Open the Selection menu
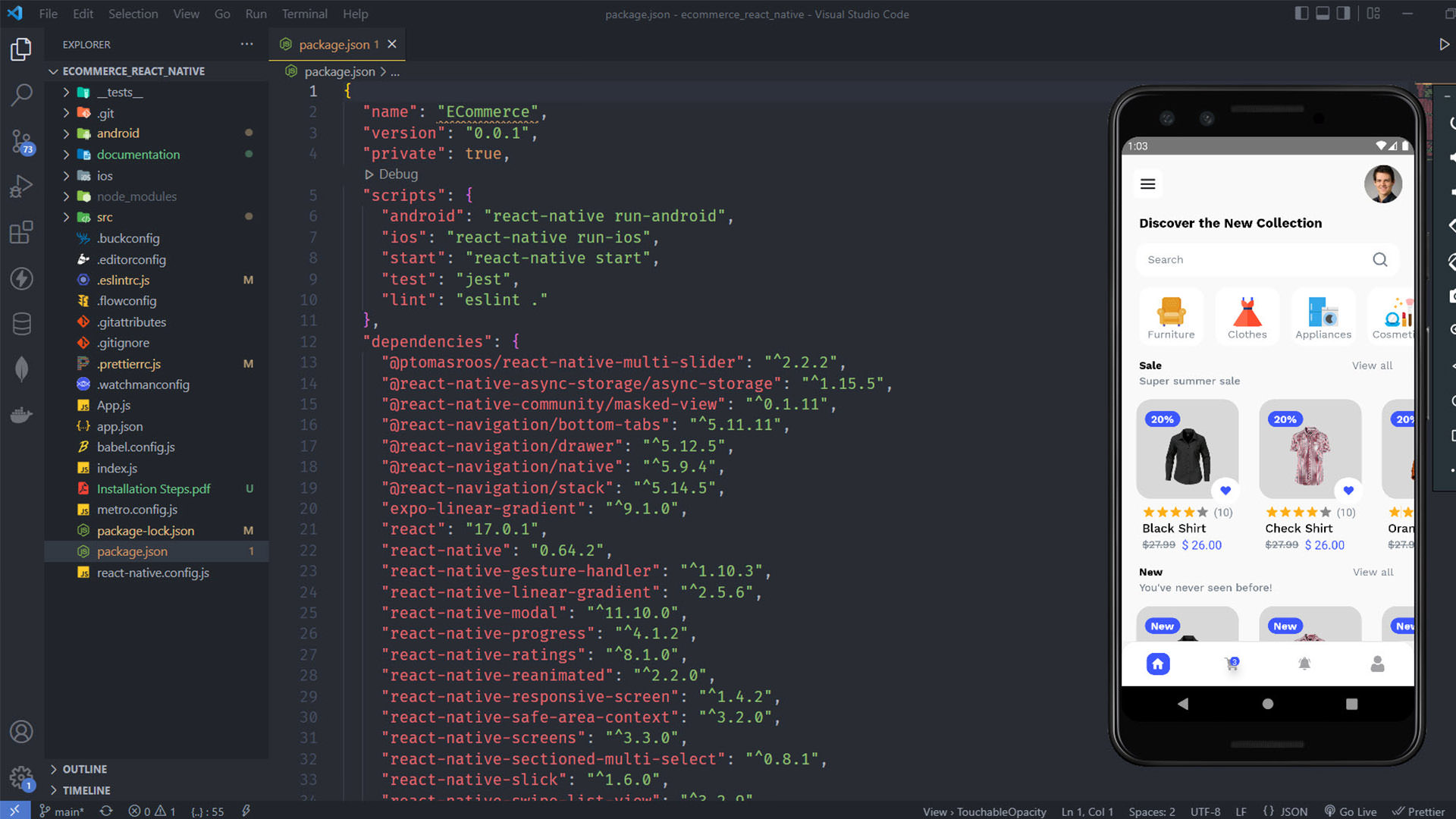 (x=133, y=14)
